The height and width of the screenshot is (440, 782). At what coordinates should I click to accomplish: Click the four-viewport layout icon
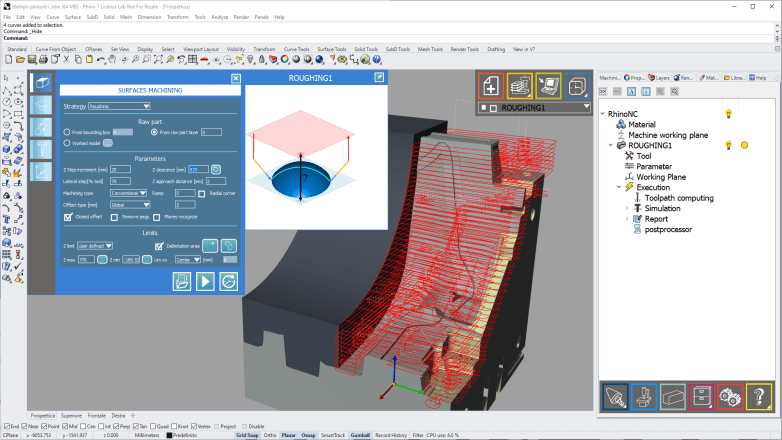pyautogui.click(x=193, y=59)
